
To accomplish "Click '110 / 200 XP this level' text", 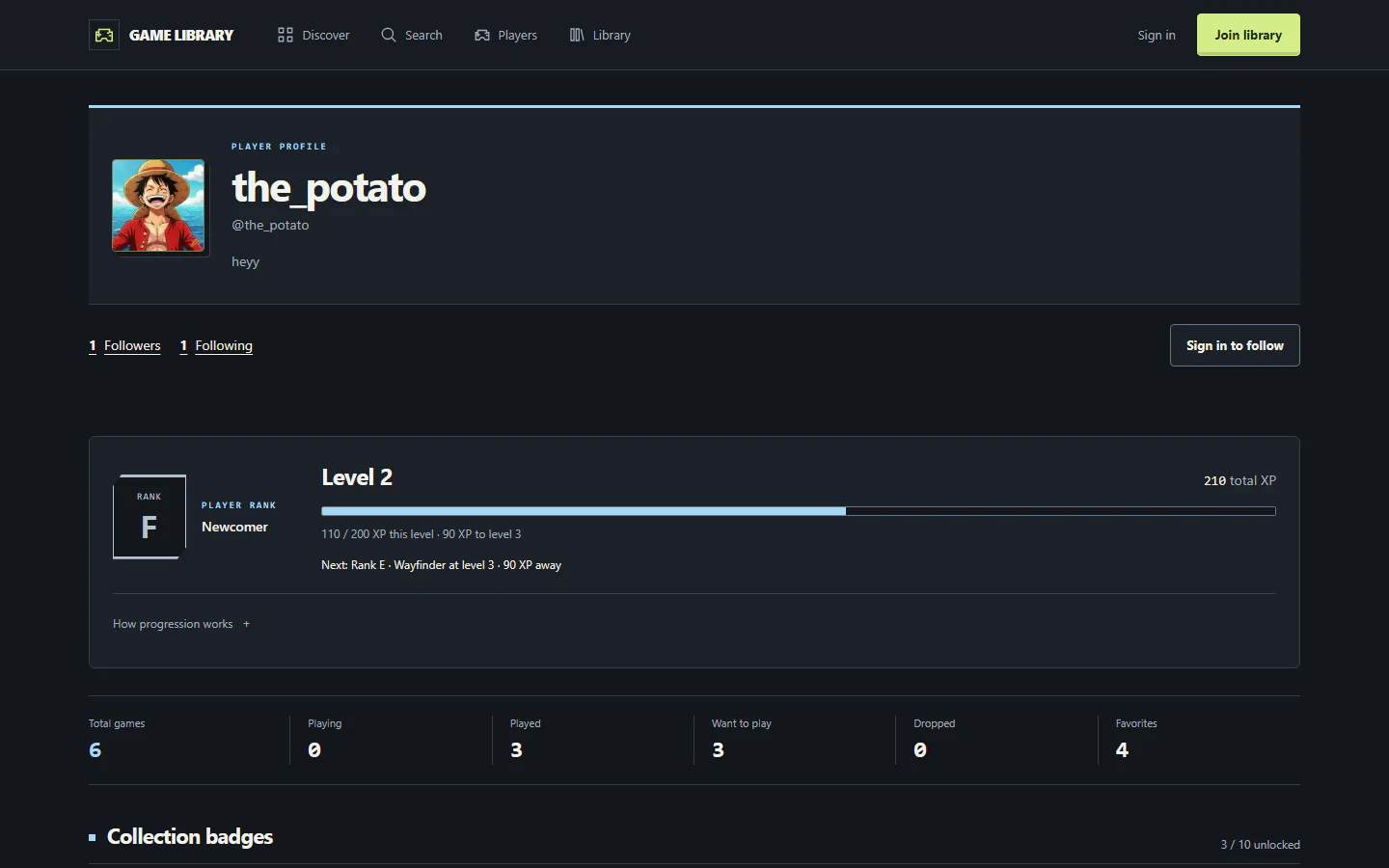I will pos(377,534).
